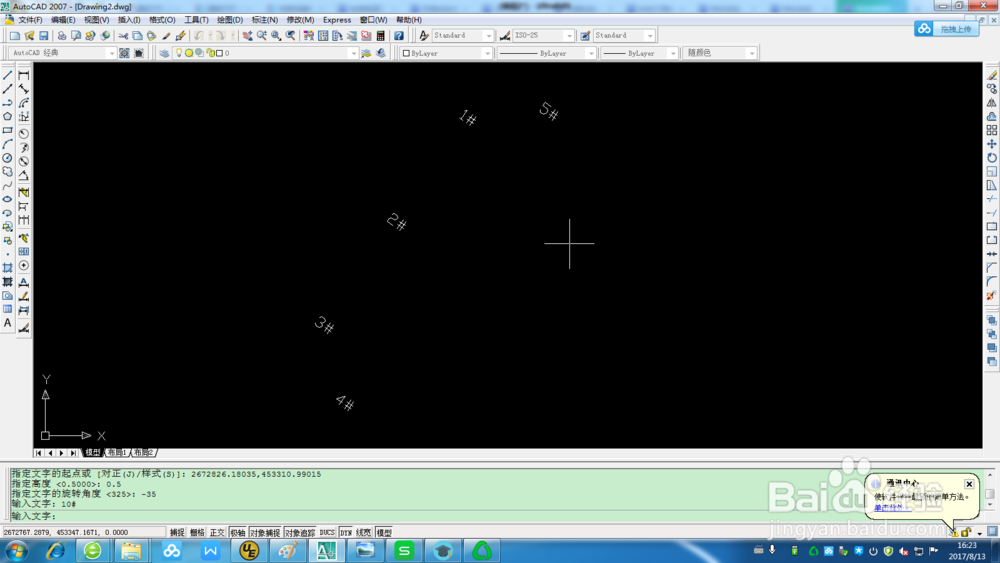Toggle 模型 model space button in status bar
The width and height of the screenshot is (1000, 563).
384,532
